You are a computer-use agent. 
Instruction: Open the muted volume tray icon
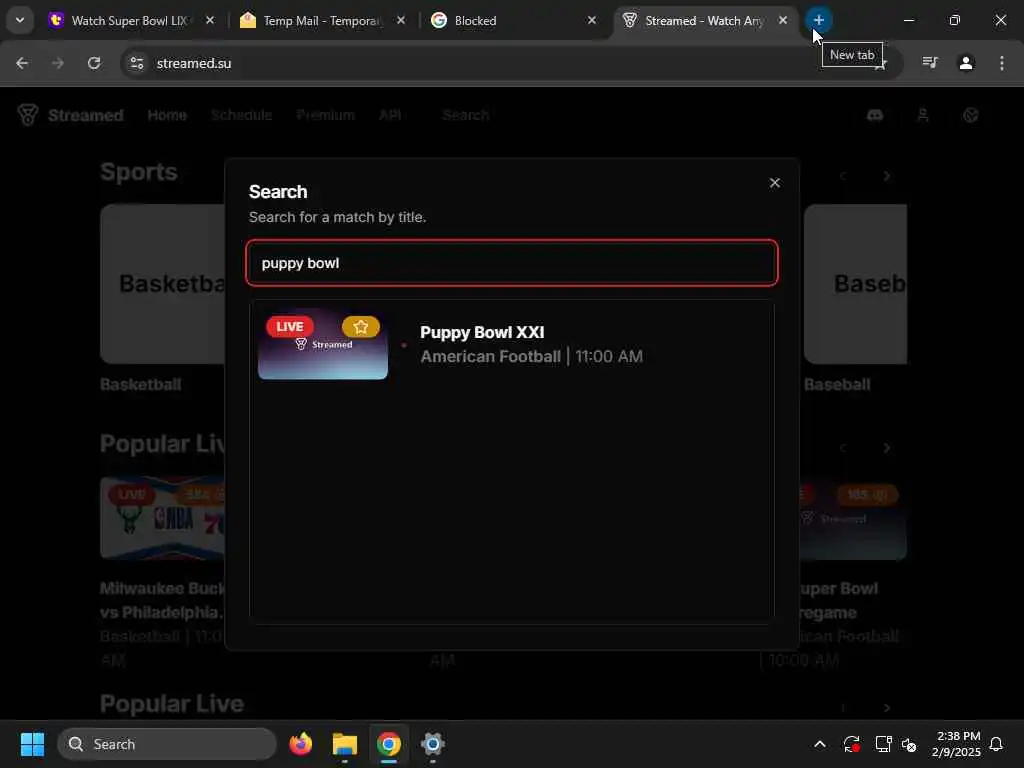pyautogui.click(x=909, y=744)
